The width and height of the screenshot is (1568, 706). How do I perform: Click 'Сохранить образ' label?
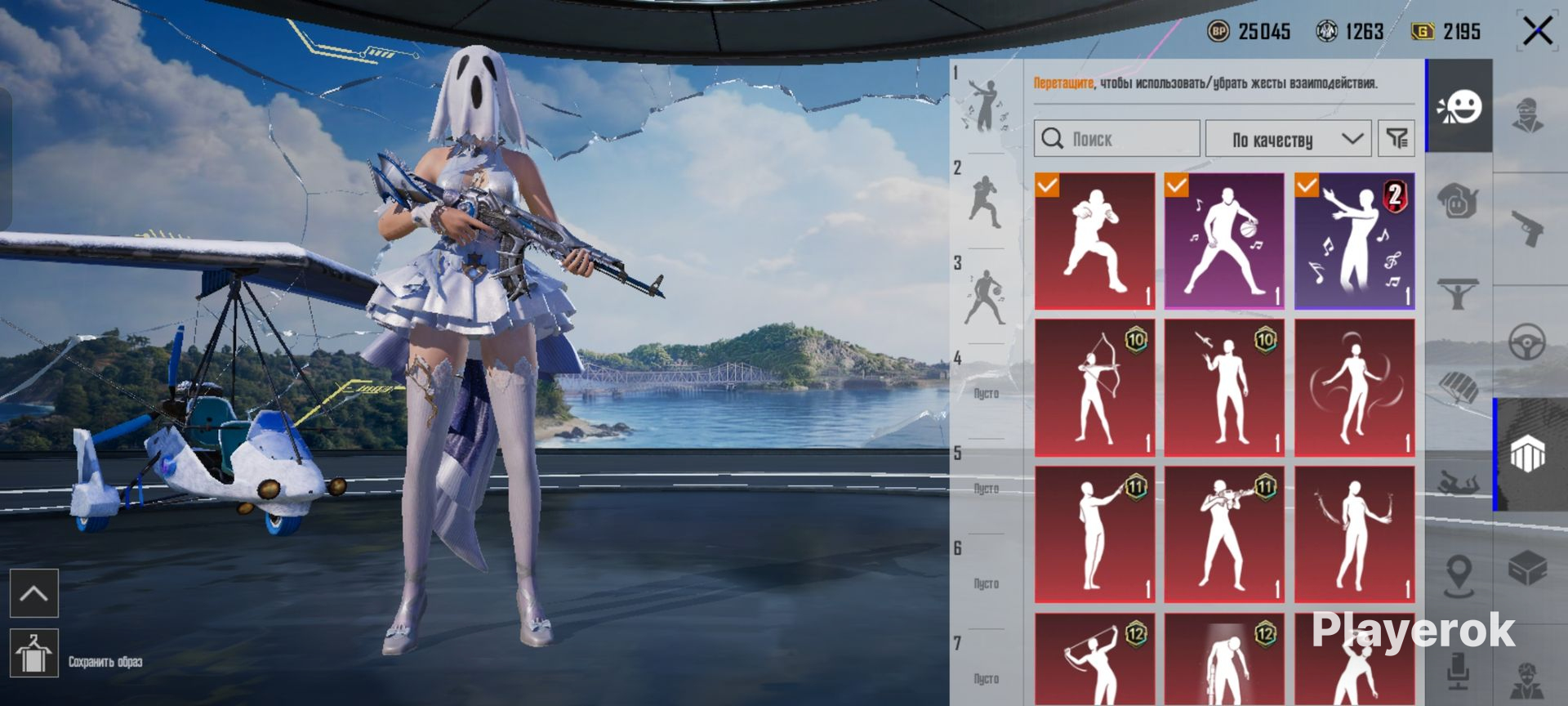click(x=105, y=662)
